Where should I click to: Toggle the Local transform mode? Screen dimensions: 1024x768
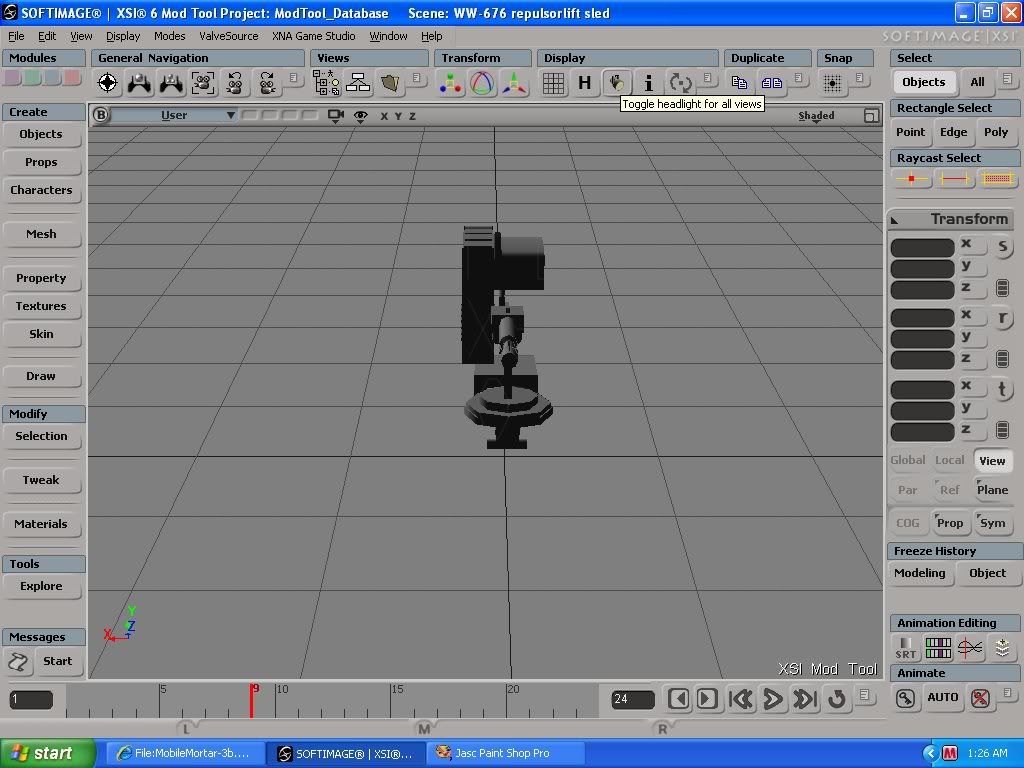pos(950,460)
